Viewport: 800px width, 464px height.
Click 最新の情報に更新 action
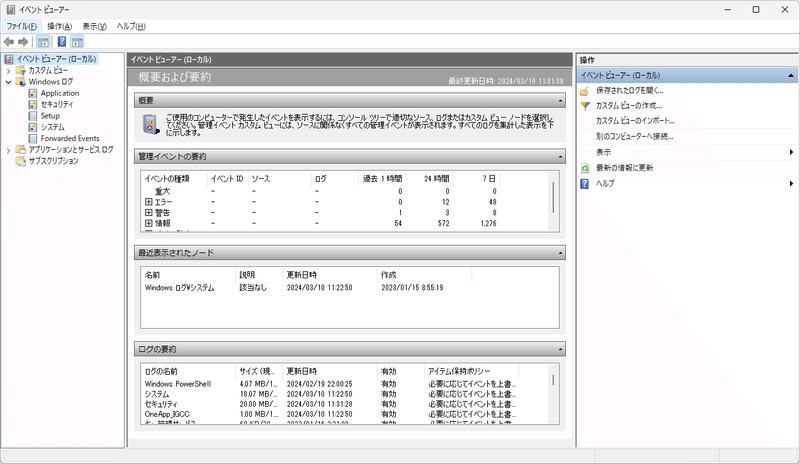[624, 168]
